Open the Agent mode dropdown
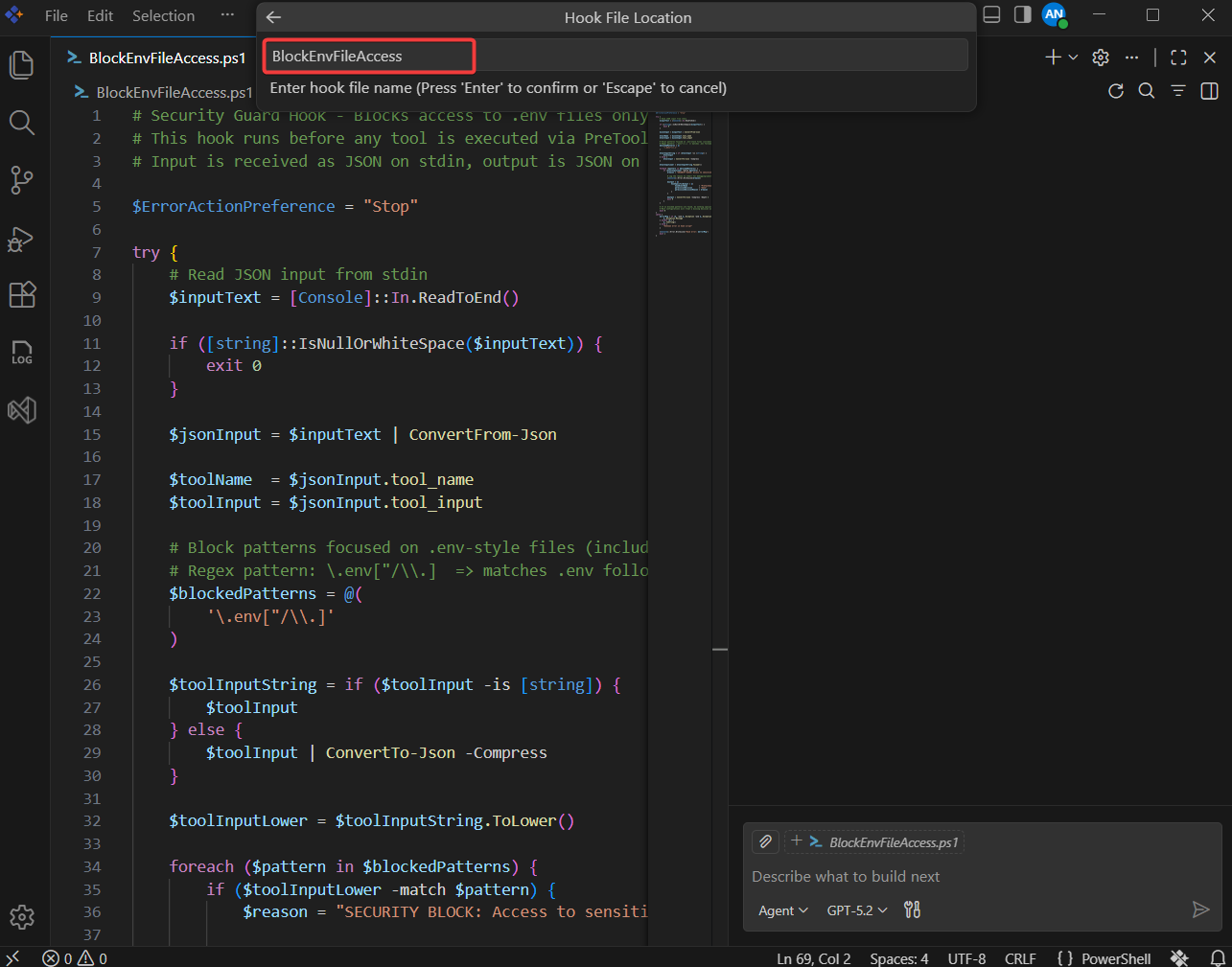The image size is (1232, 967). pos(781,909)
